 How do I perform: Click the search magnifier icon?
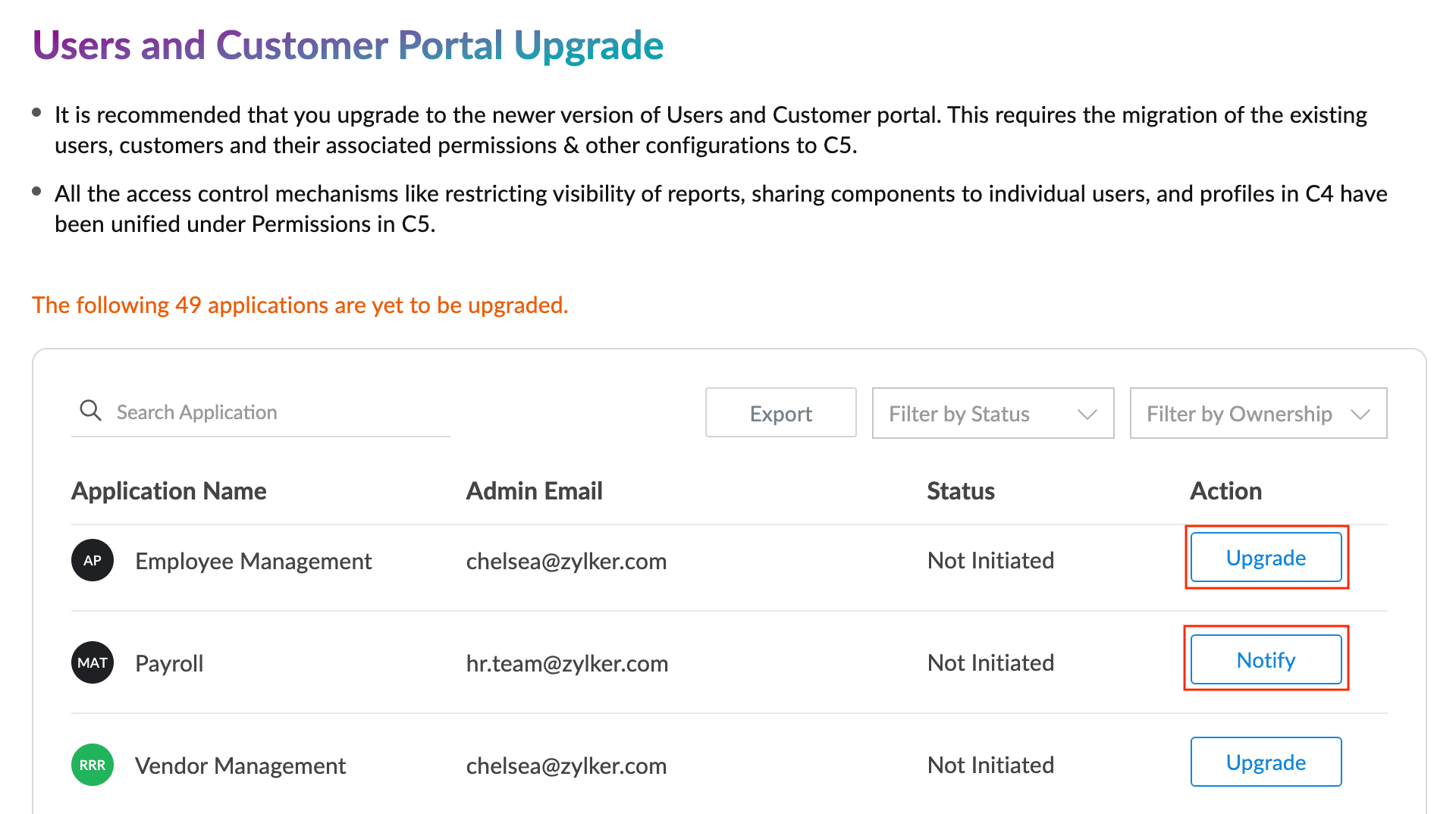(90, 411)
